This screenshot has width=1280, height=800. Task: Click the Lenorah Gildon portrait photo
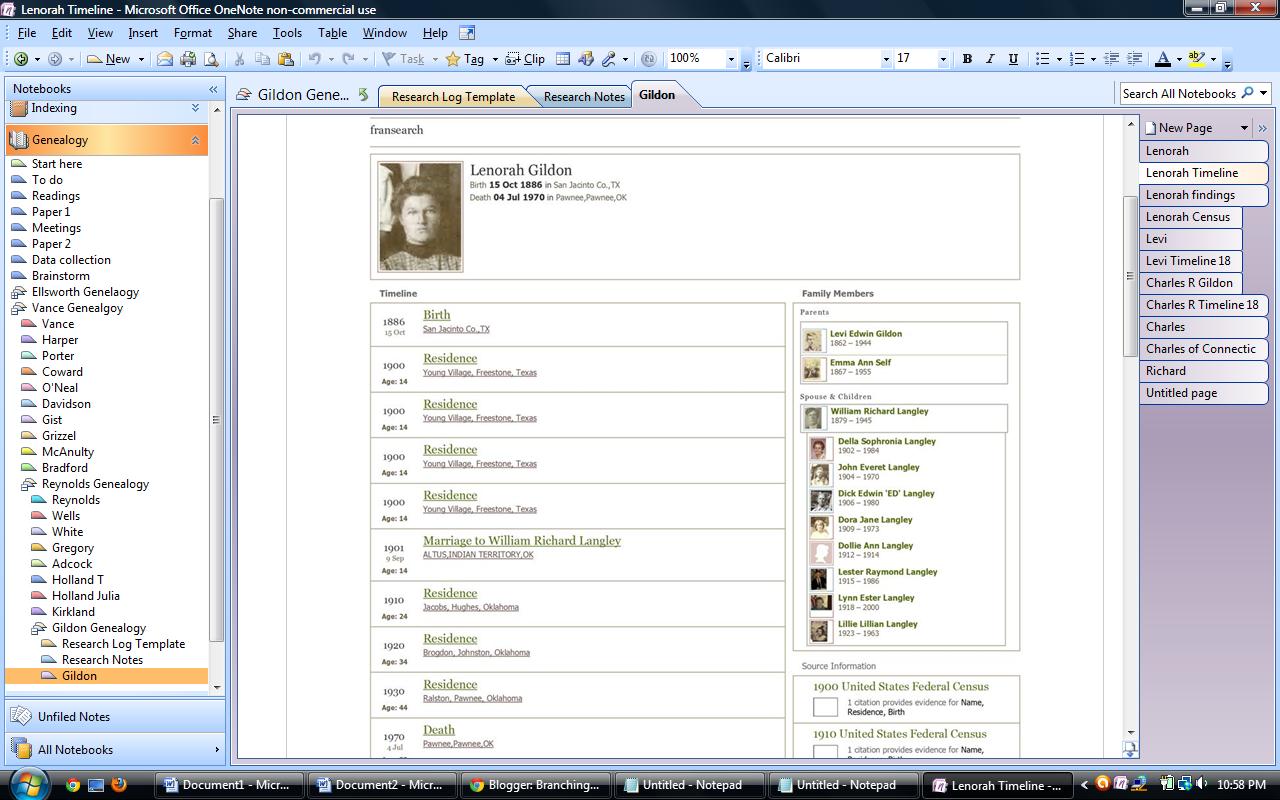point(420,217)
